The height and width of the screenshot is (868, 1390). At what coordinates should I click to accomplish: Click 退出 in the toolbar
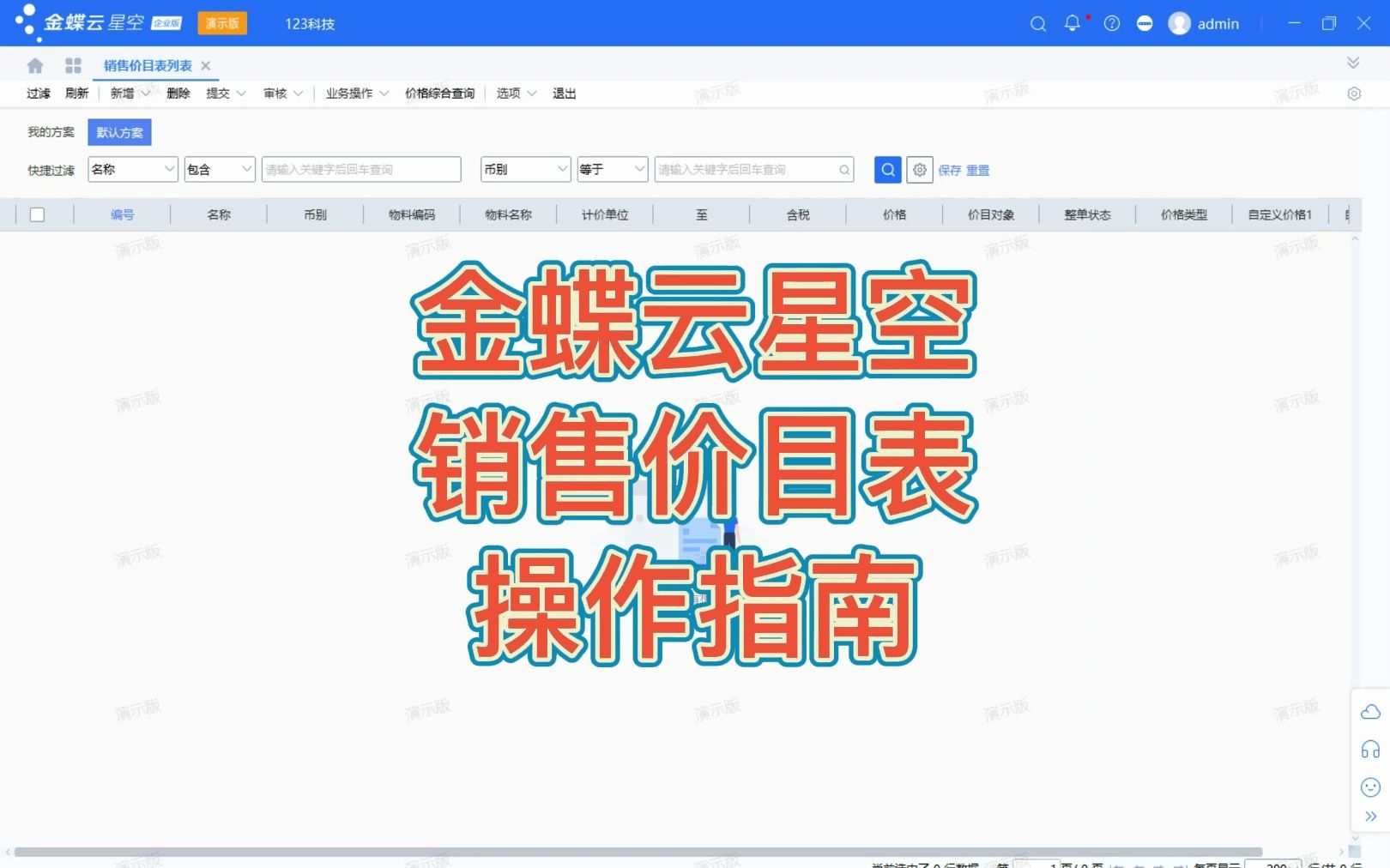[x=565, y=93]
